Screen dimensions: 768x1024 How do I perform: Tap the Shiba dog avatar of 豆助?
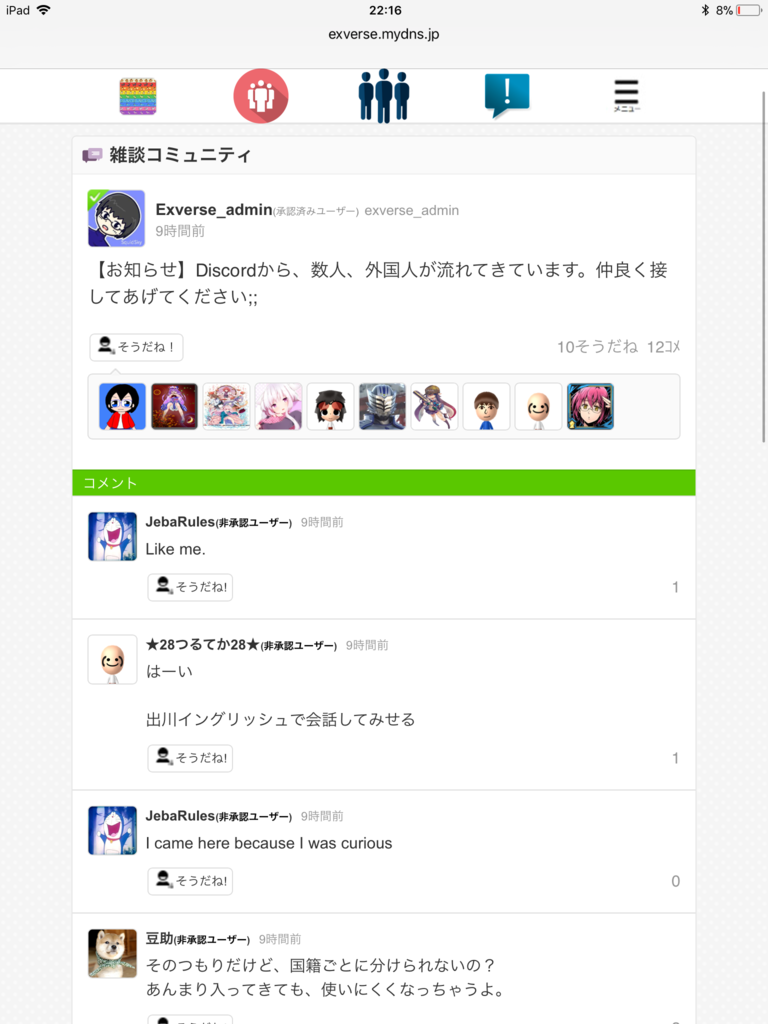[x=112, y=953]
